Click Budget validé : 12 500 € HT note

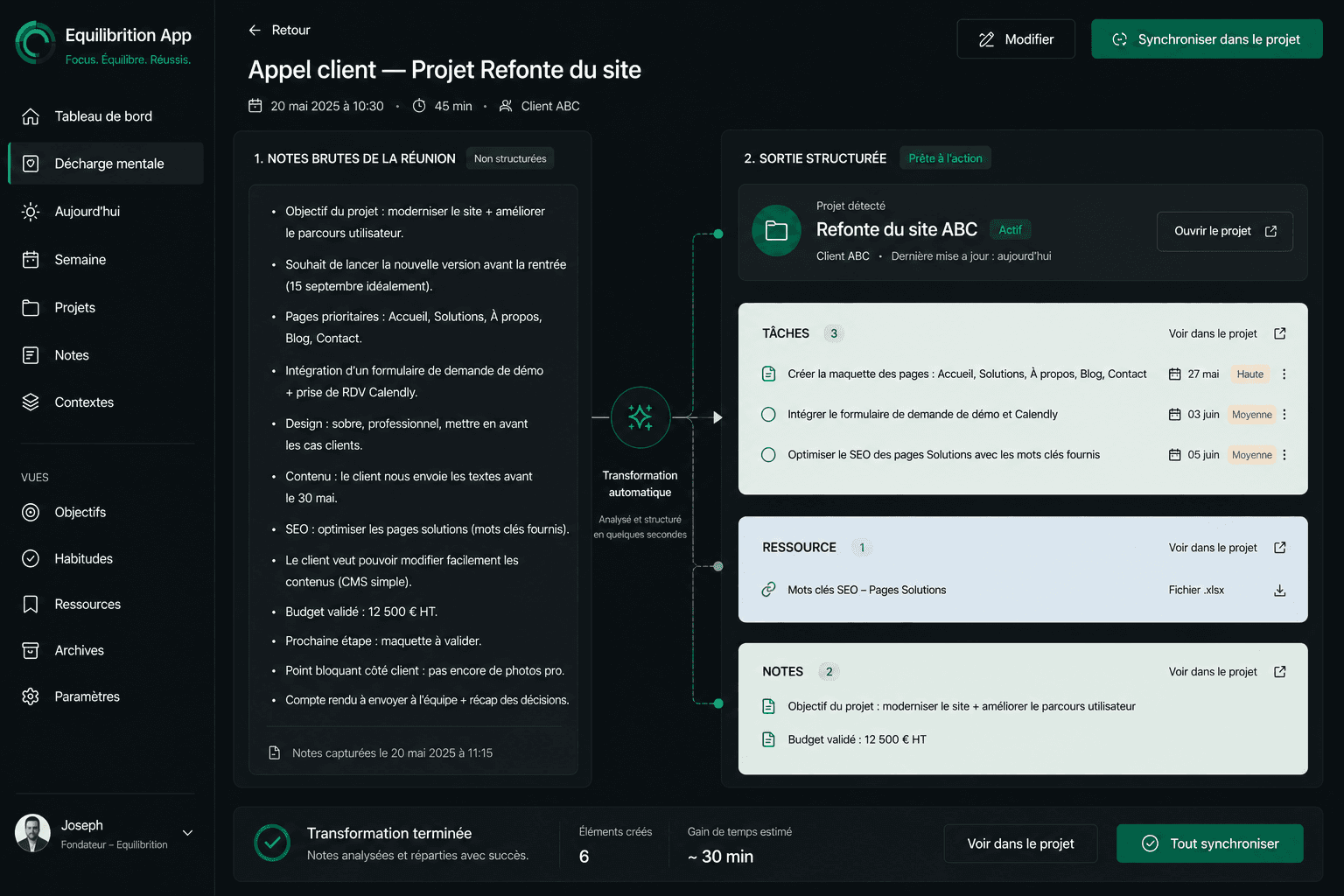857,739
